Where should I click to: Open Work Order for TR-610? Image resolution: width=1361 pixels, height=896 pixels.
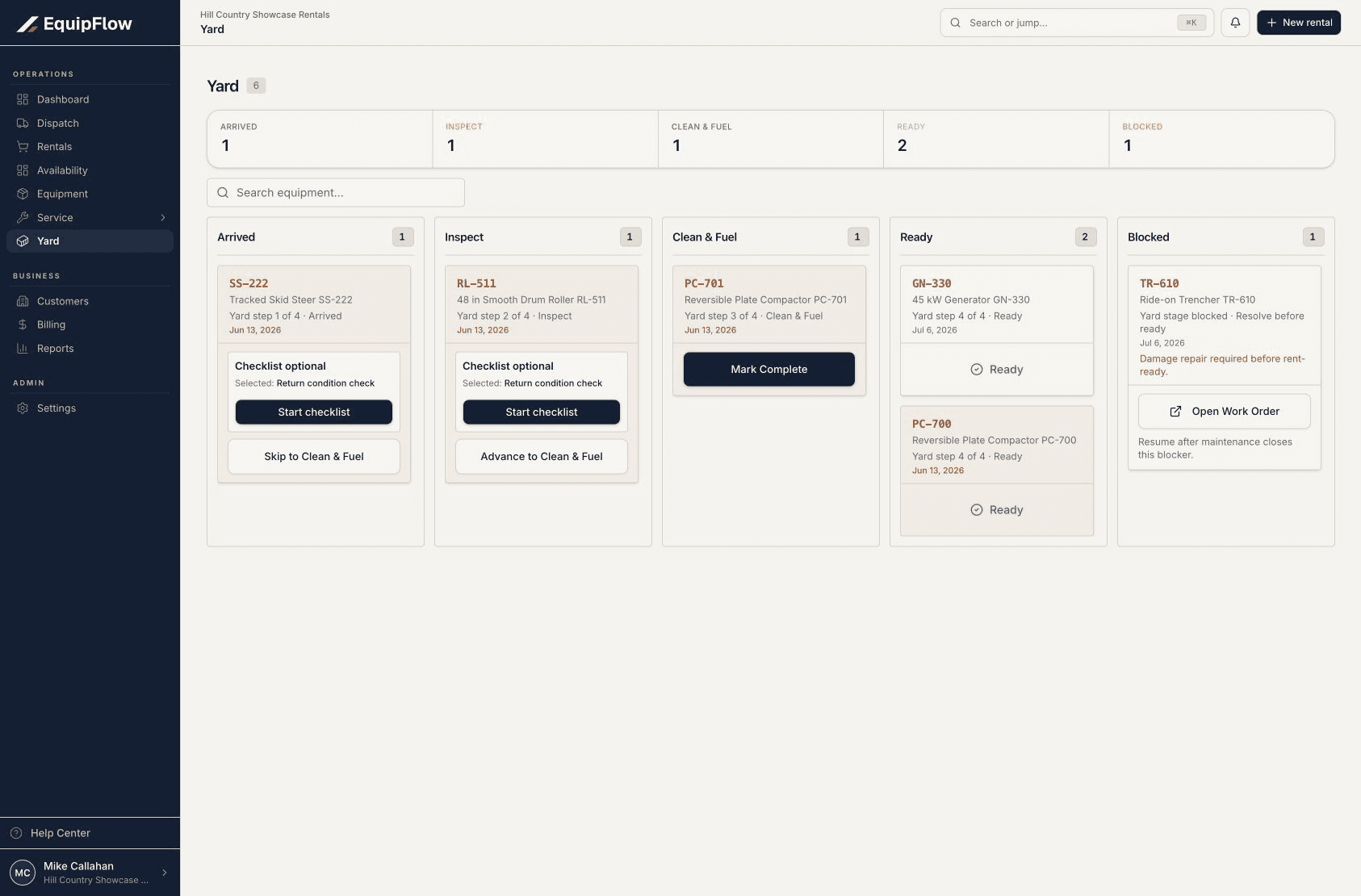(1225, 412)
